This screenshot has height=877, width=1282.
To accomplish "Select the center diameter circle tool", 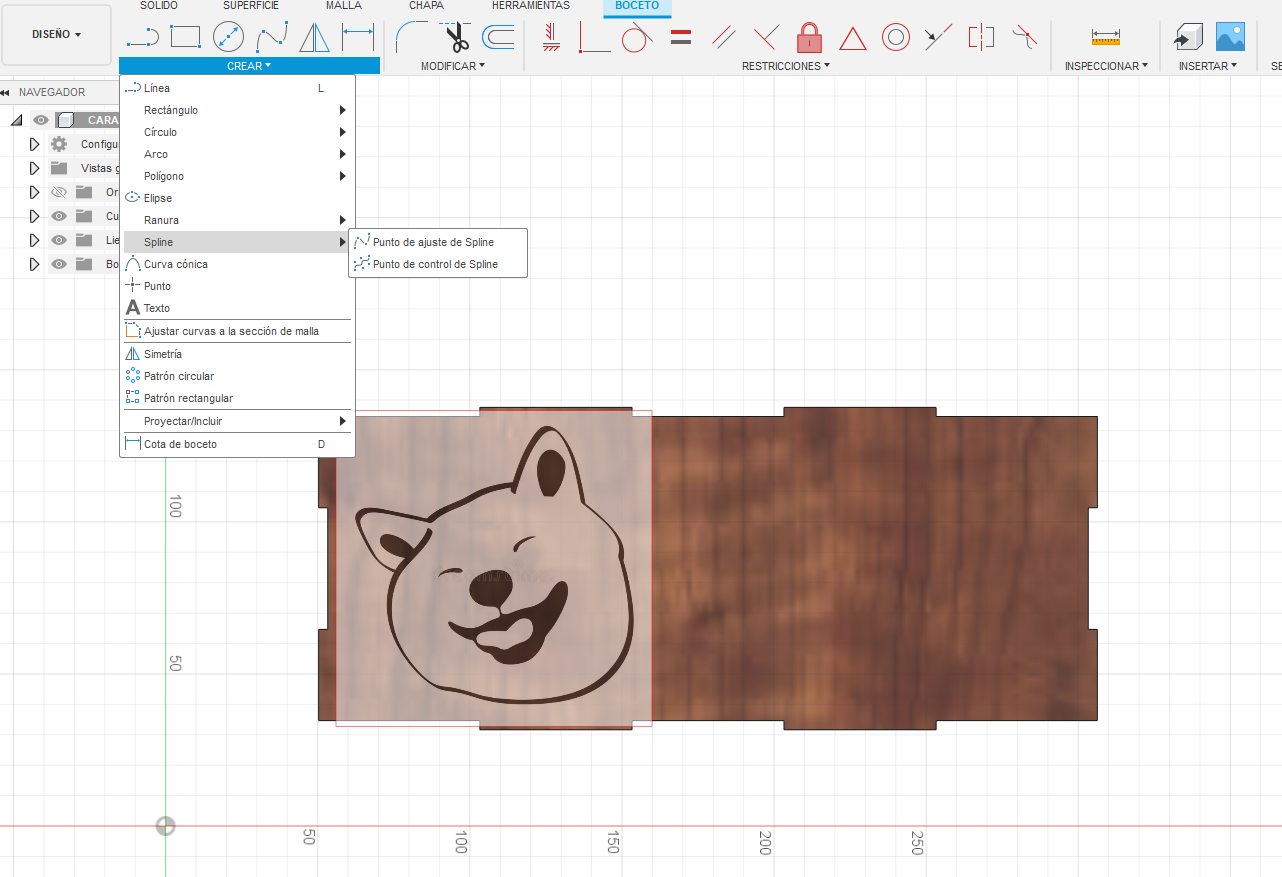I will coord(229,38).
